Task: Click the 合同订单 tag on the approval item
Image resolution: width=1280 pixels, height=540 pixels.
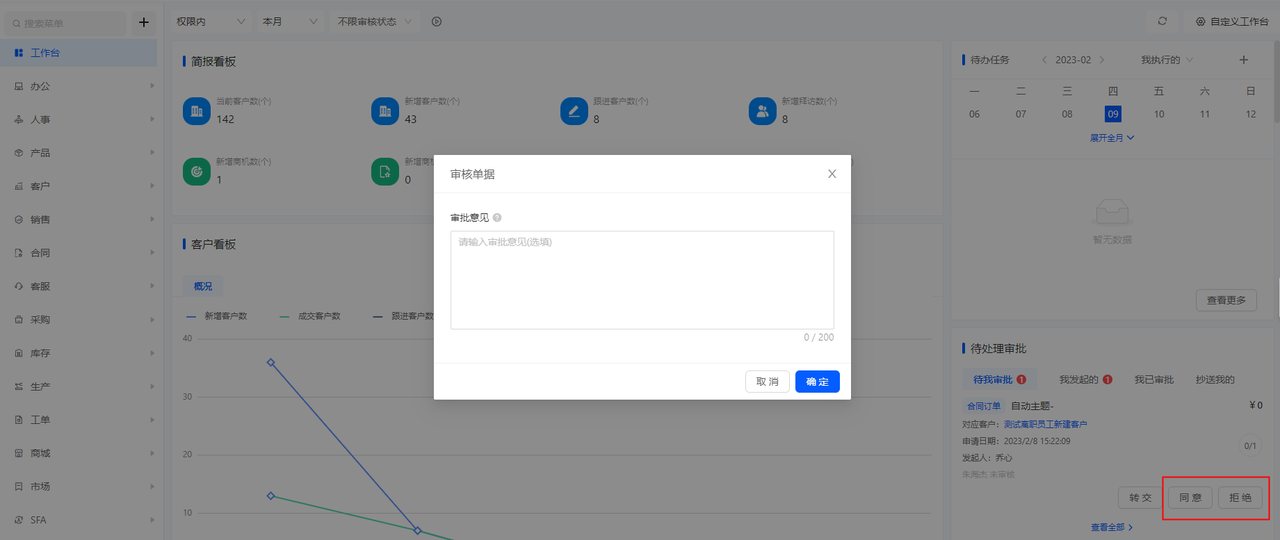Action: click(984, 406)
